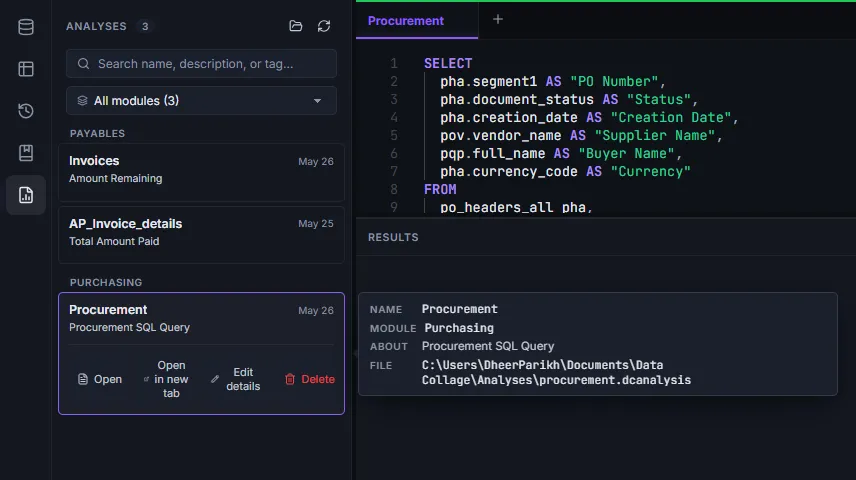Click the FROM keyword on line 8

[440, 189]
